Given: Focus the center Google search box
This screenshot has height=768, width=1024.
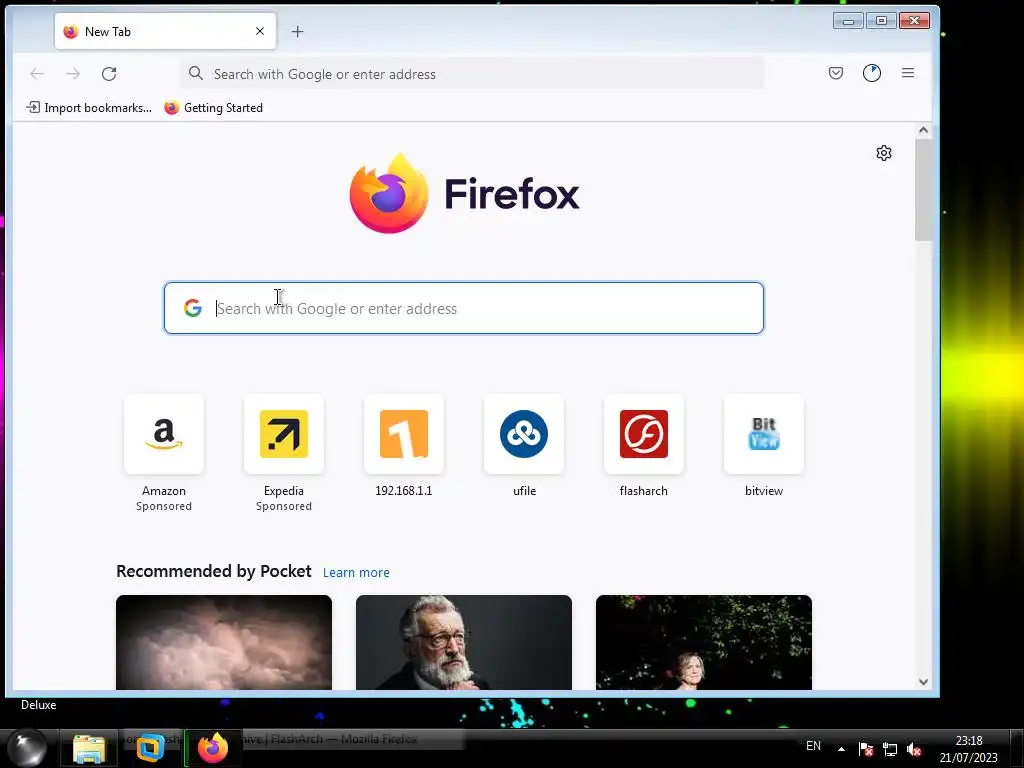Looking at the screenshot, I should pos(464,308).
